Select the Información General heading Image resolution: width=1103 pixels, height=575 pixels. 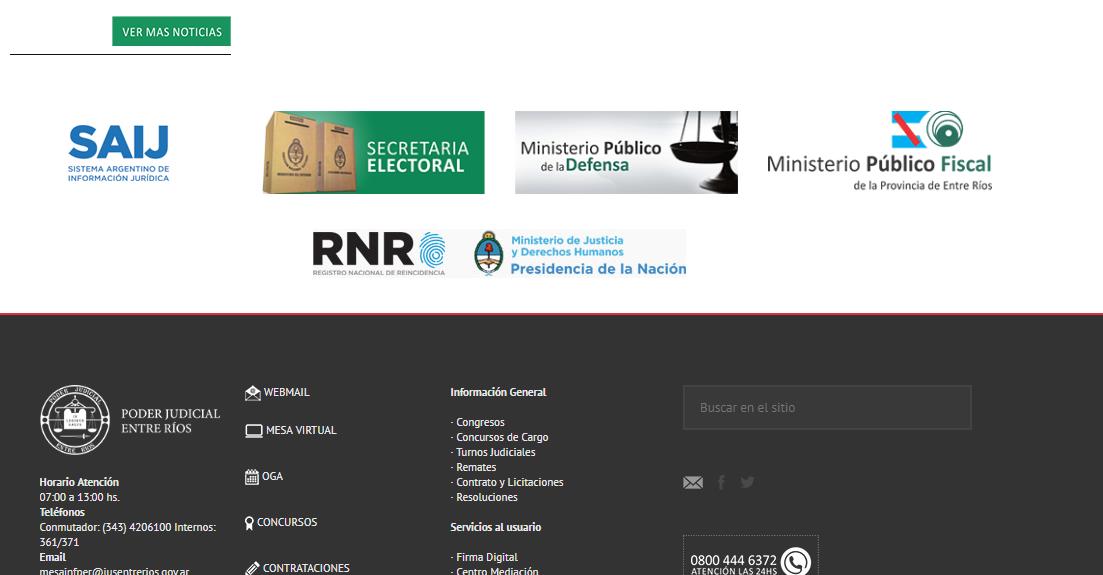[x=498, y=392]
